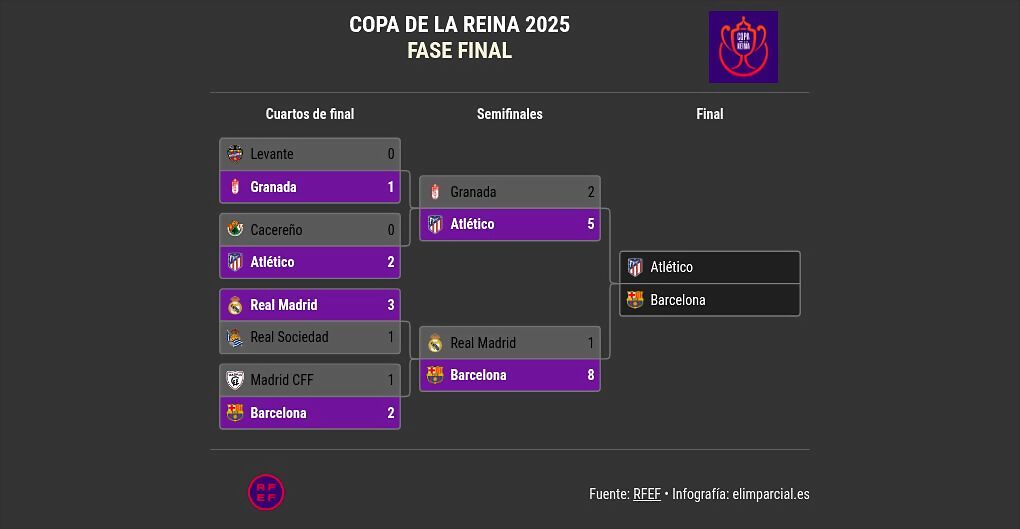Click Barcelona crest in the Final box
The height and width of the screenshot is (529, 1020).
(x=635, y=300)
